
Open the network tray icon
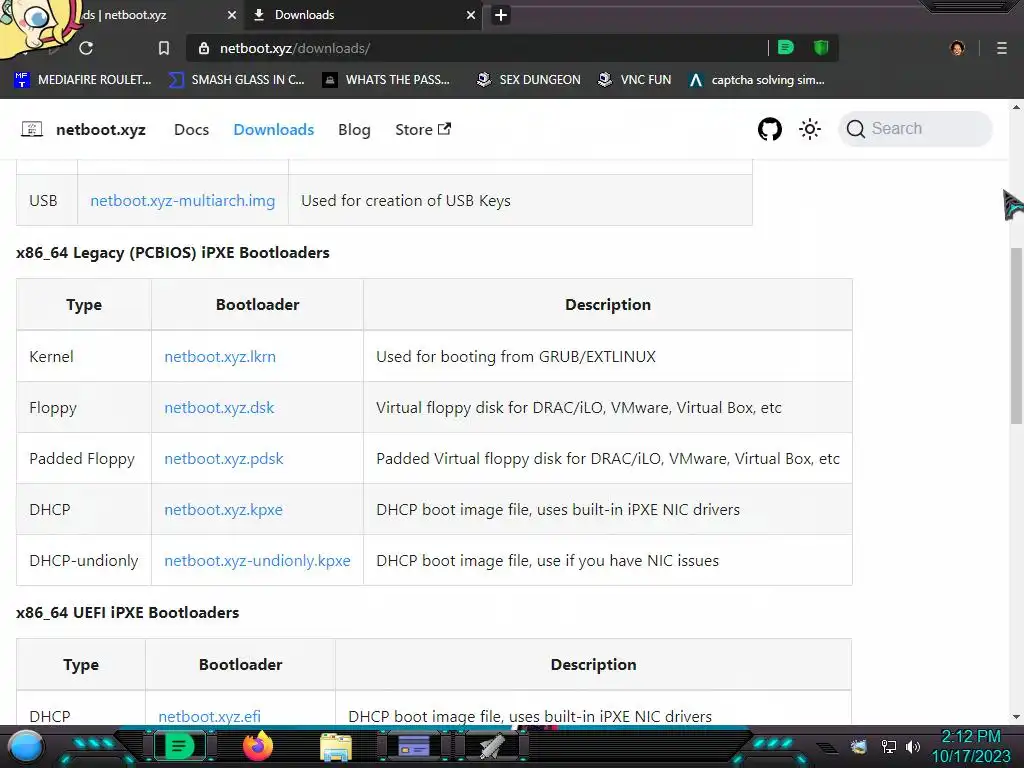click(x=888, y=746)
